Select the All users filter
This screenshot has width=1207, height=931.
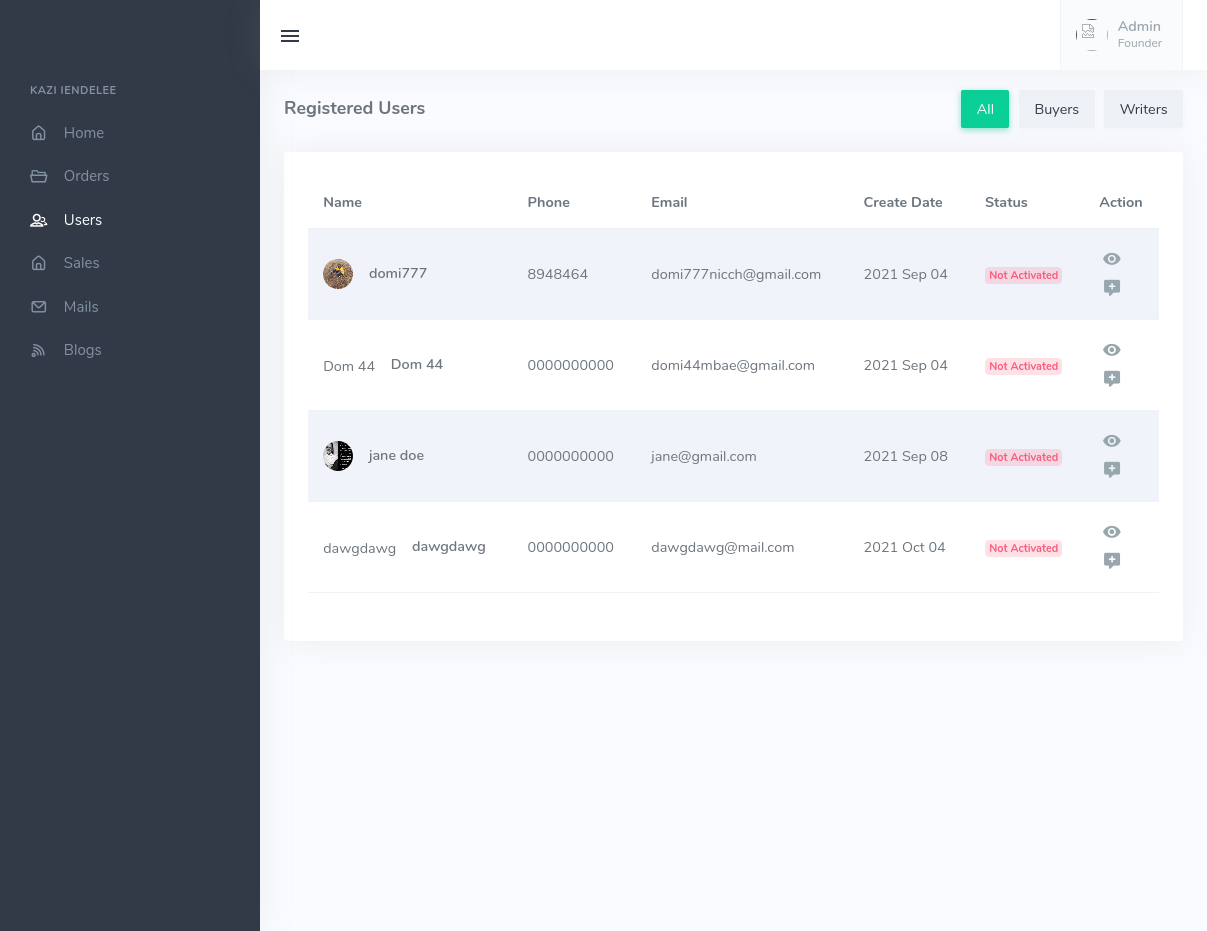985,109
